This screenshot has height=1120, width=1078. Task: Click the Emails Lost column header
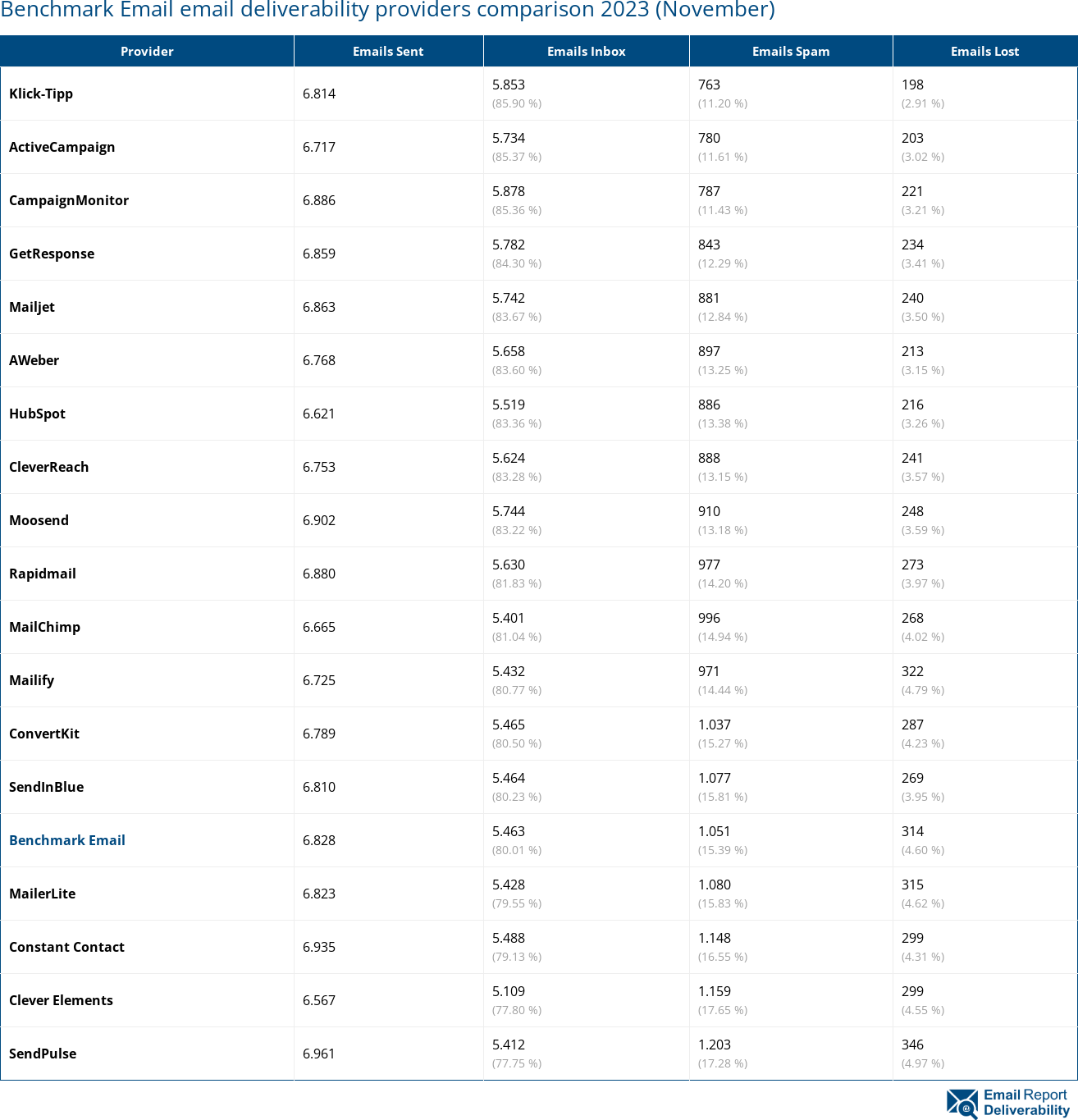coord(984,51)
